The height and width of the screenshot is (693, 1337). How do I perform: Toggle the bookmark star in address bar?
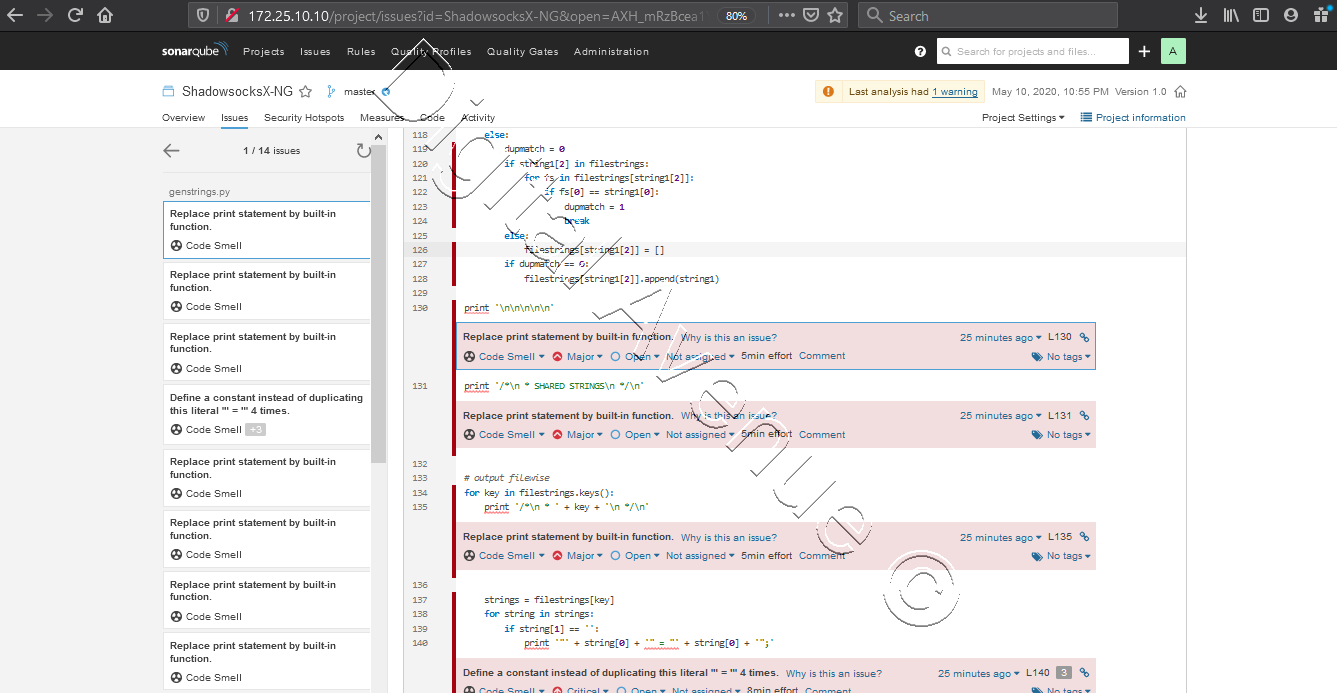pyautogui.click(x=836, y=14)
